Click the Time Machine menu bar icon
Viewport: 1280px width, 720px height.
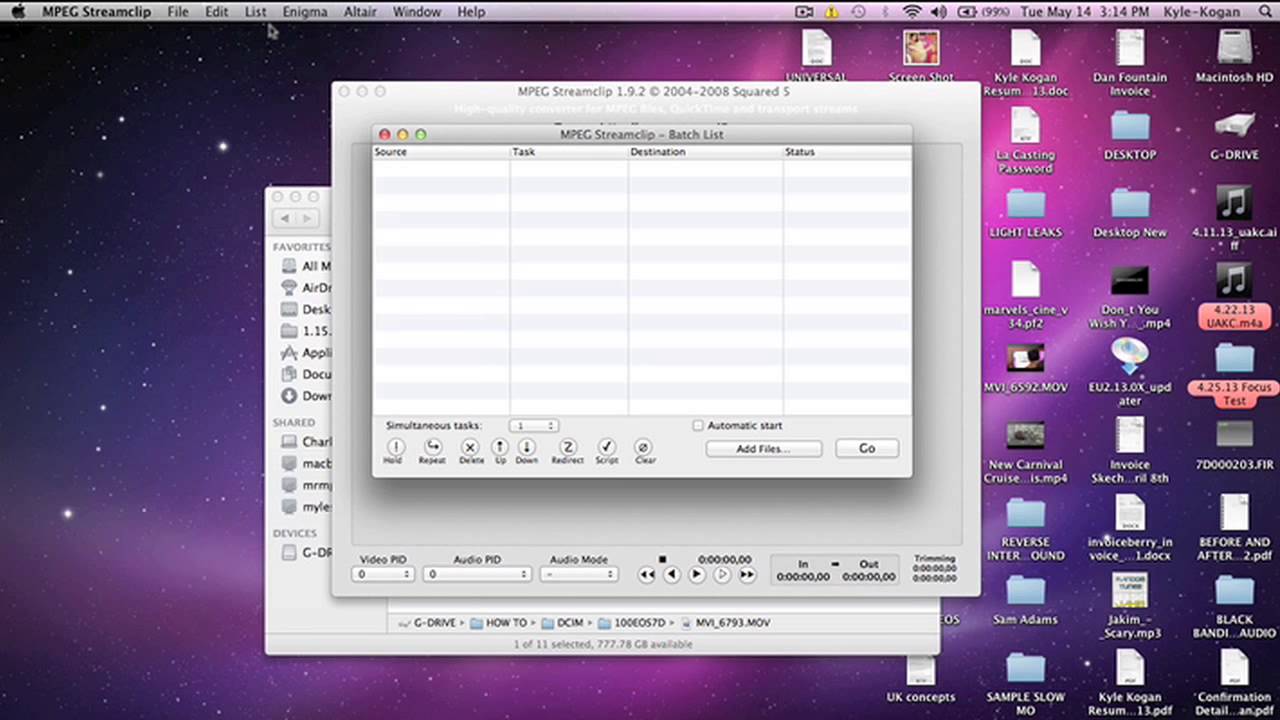tap(858, 12)
